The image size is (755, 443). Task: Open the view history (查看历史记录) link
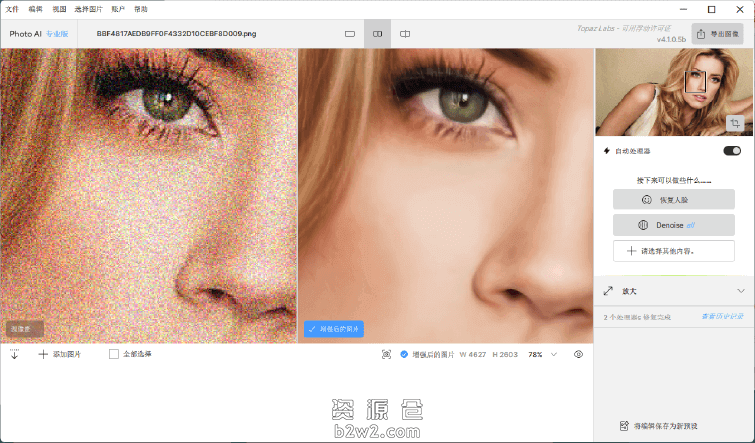(722, 317)
